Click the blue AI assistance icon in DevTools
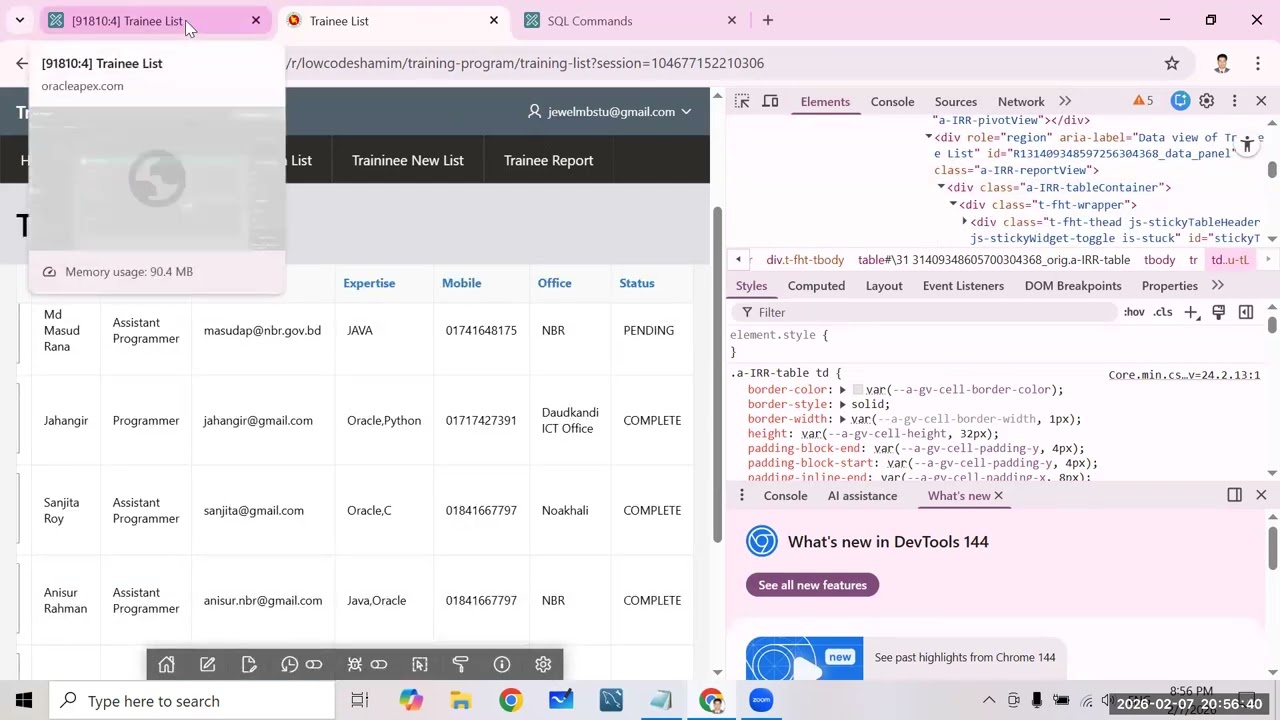Screen dimensions: 1280x720 (1181, 101)
